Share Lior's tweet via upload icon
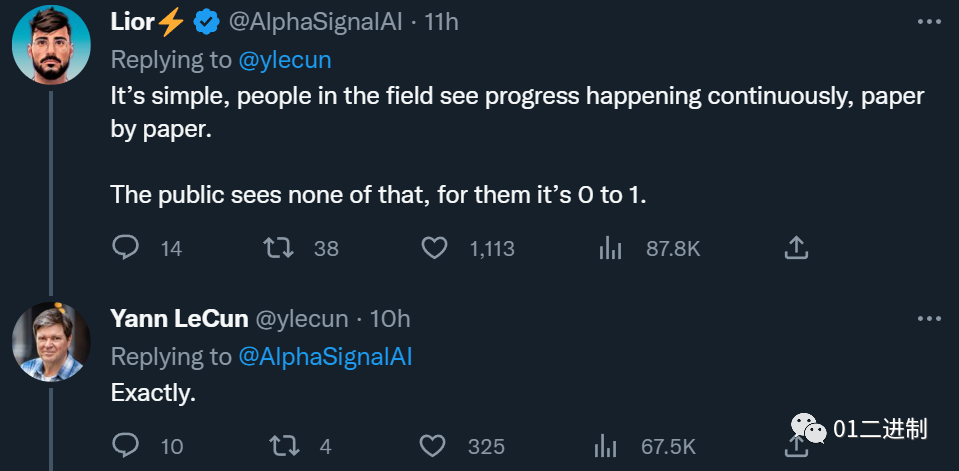 point(796,248)
